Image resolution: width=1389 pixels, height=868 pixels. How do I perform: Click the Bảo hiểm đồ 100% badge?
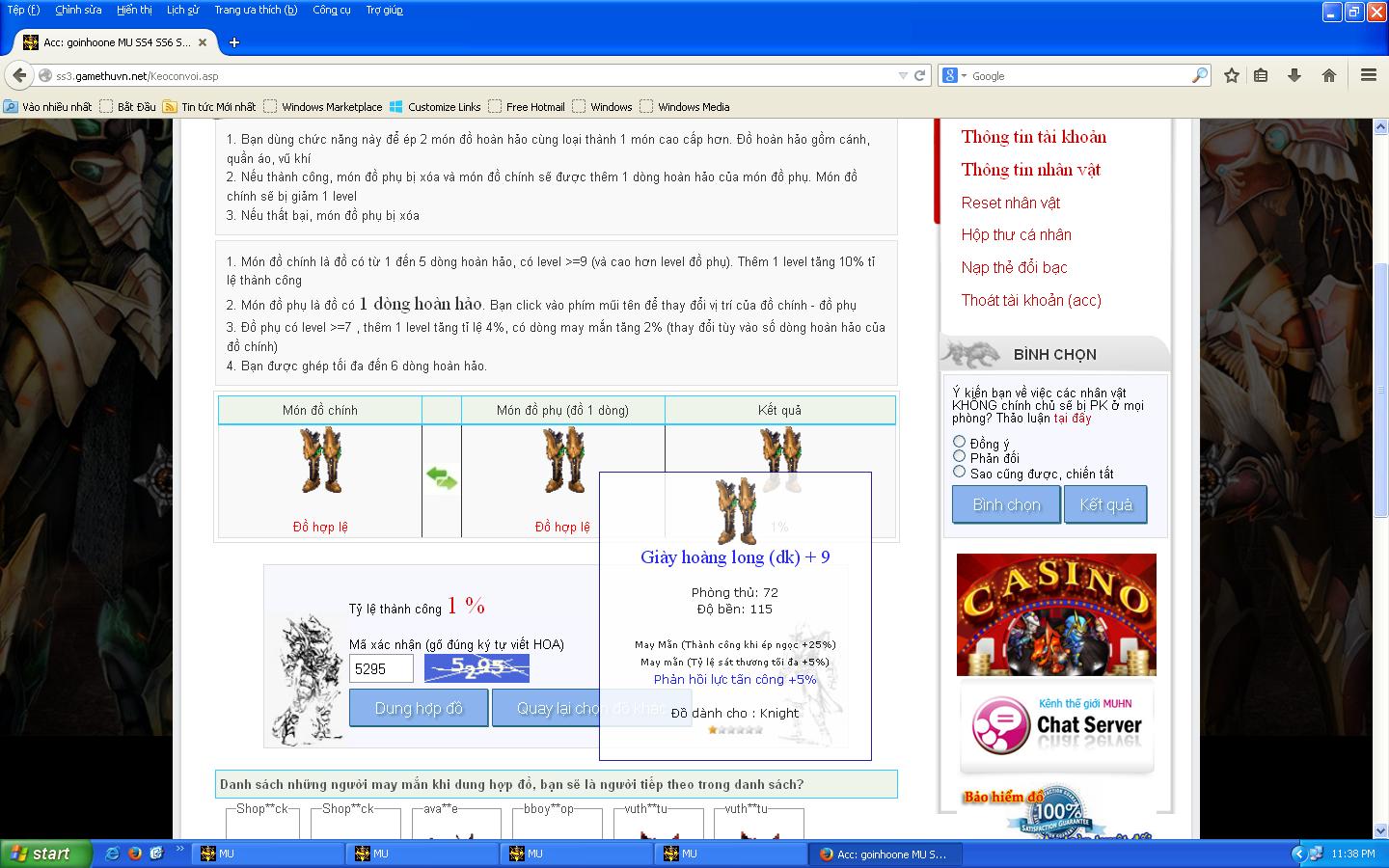[1056, 813]
